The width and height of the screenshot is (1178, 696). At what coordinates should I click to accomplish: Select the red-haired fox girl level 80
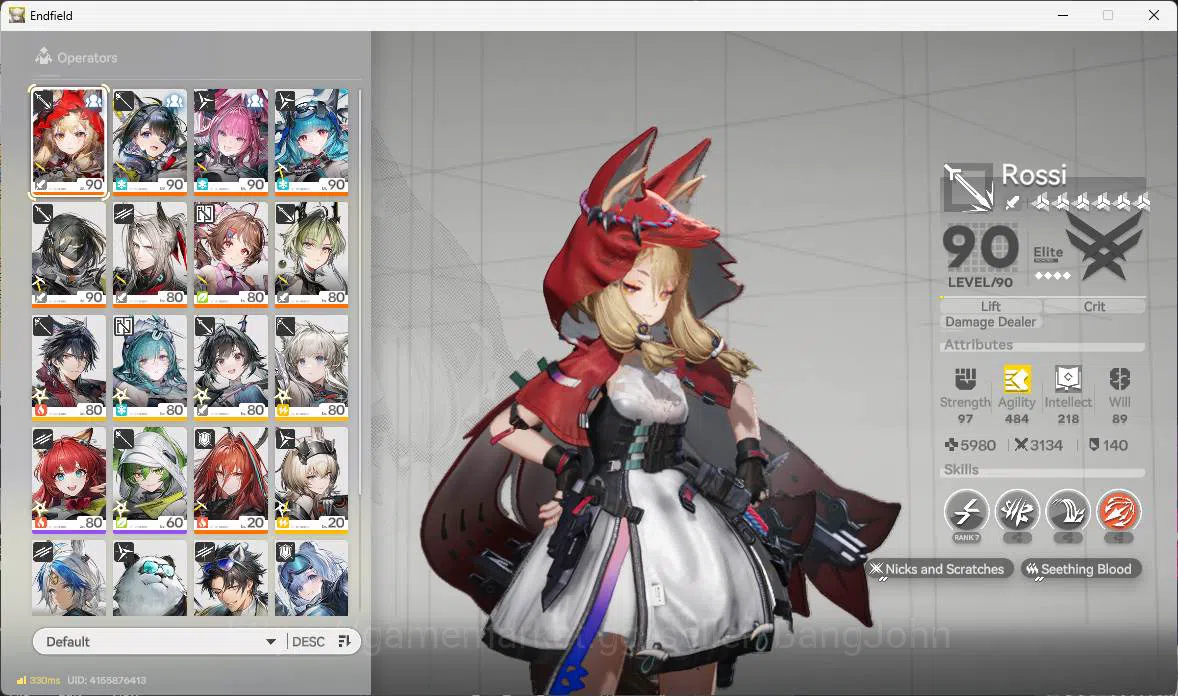click(x=69, y=480)
